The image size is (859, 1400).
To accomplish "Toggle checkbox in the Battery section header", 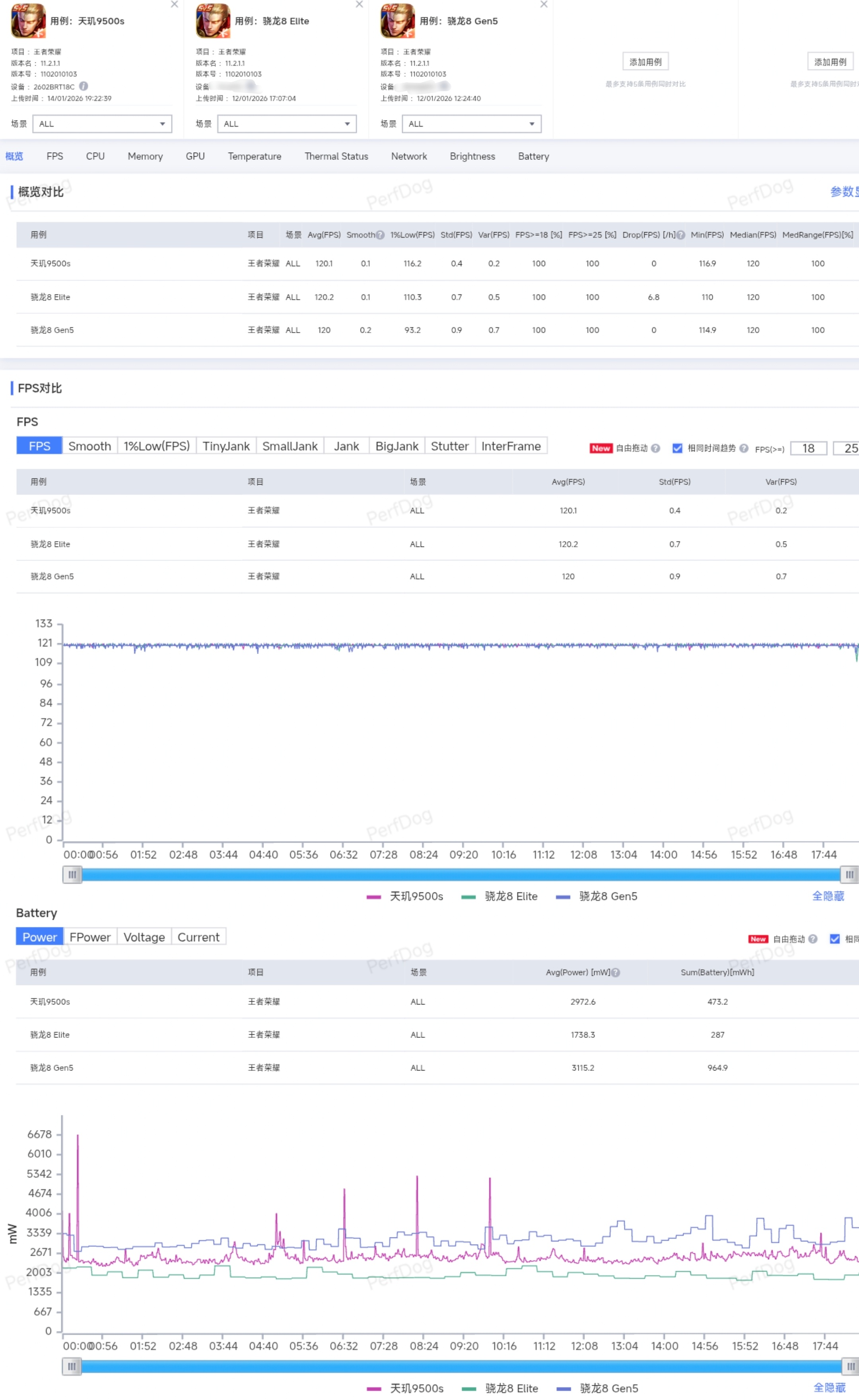I will 835,939.
